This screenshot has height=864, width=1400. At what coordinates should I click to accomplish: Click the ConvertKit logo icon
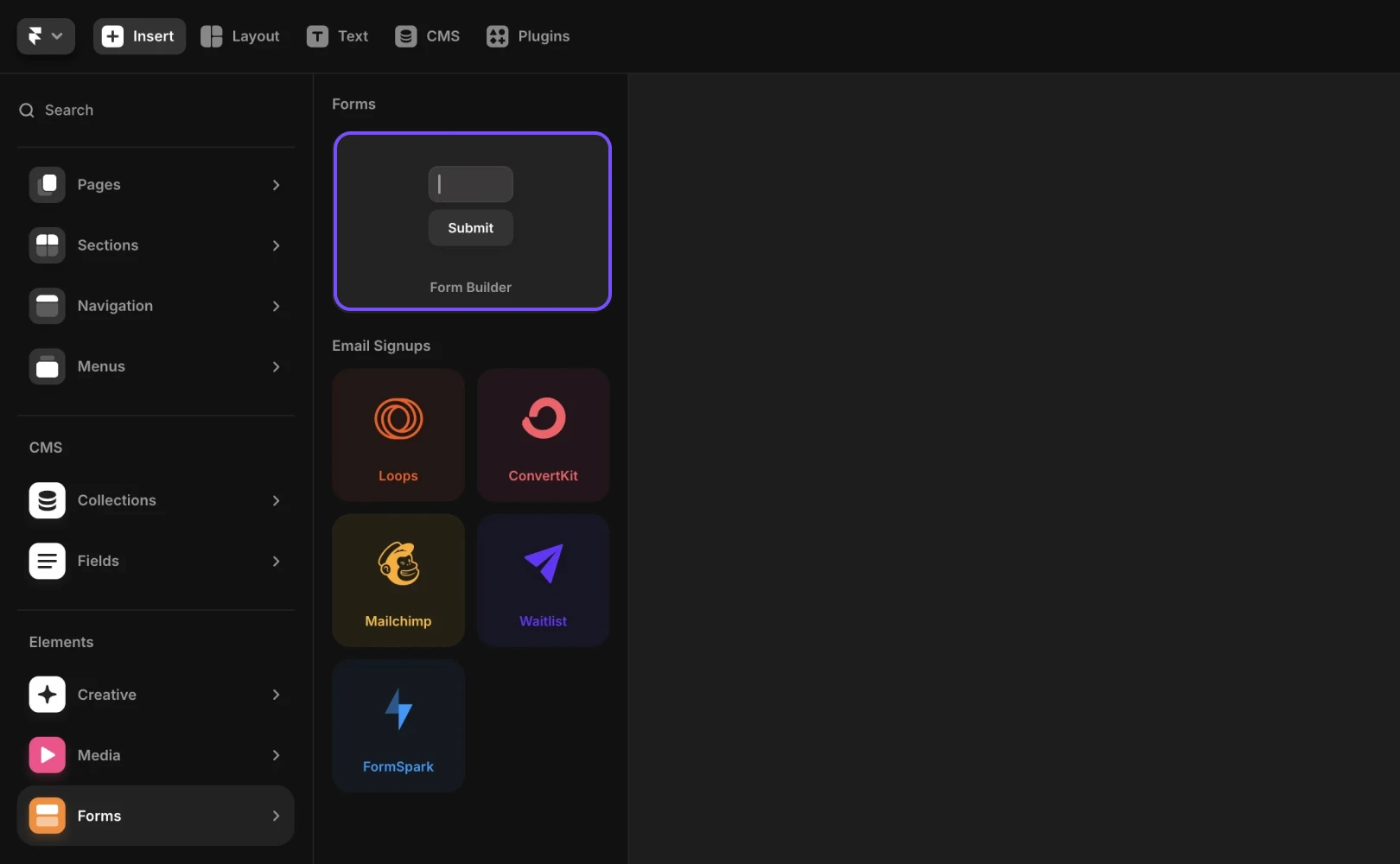(544, 418)
